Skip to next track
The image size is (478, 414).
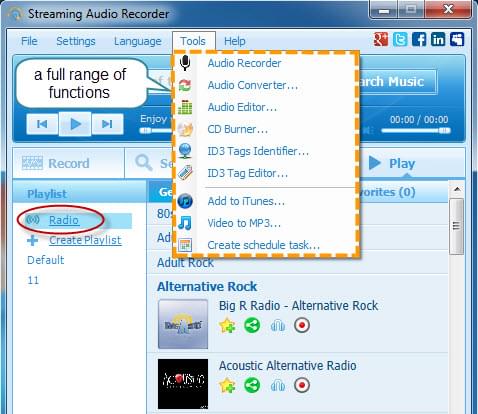coord(107,124)
